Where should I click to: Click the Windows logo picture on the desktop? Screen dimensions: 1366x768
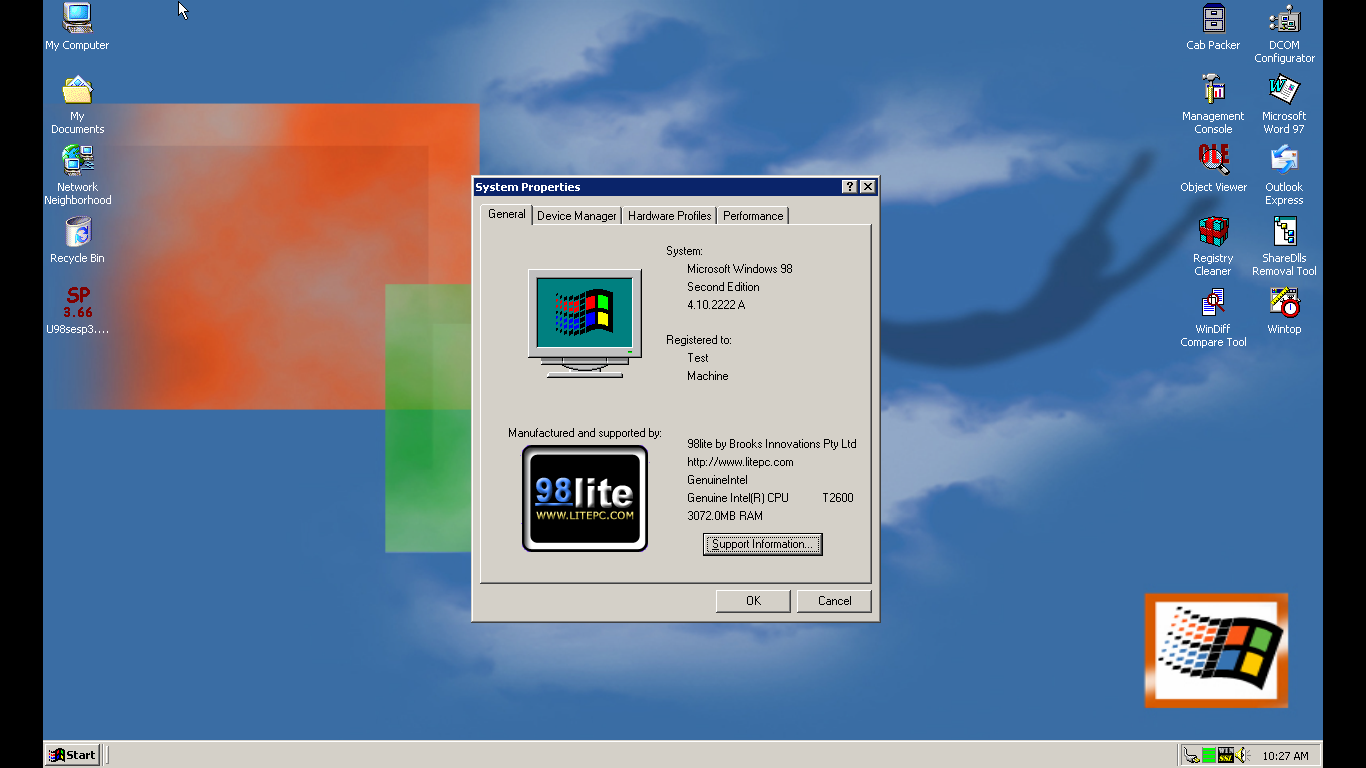[1216, 650]
